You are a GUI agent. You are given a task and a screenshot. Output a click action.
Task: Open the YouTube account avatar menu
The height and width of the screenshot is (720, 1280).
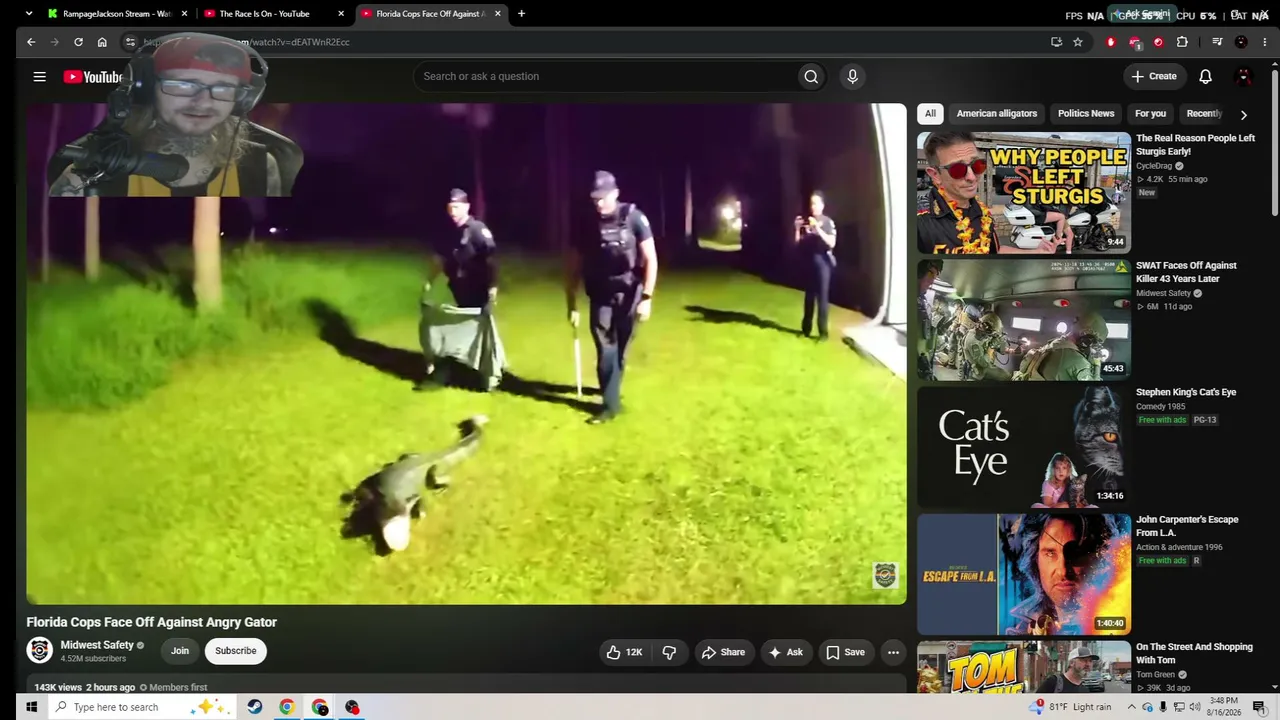tap(1244, 76)
